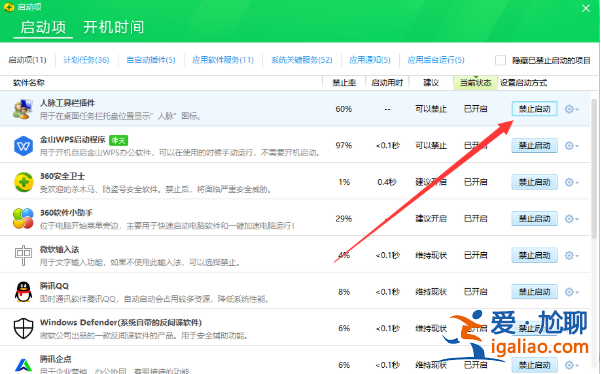Click the 金山WPS blue shield icon
This screenshot has height=374, width=601.
tap(23, 146)
